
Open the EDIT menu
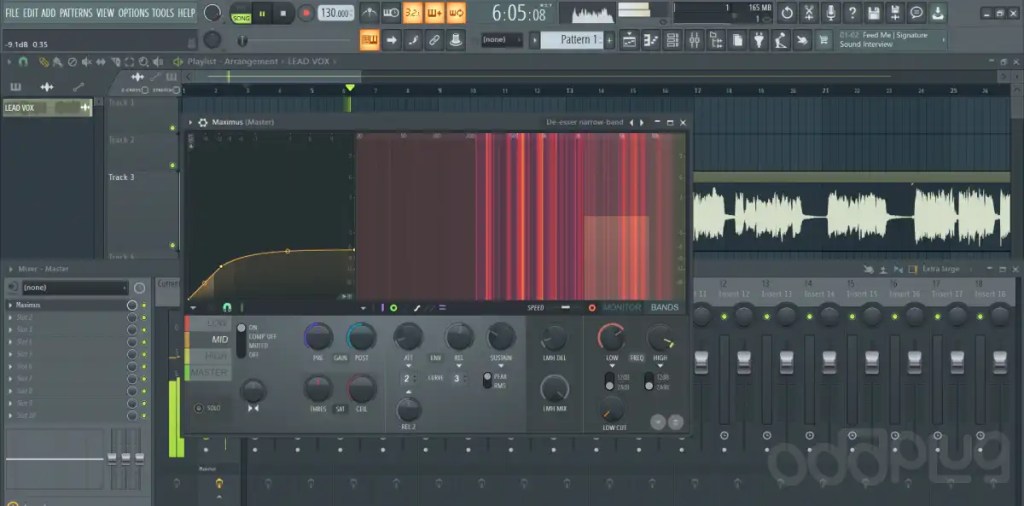pos(30,12)
